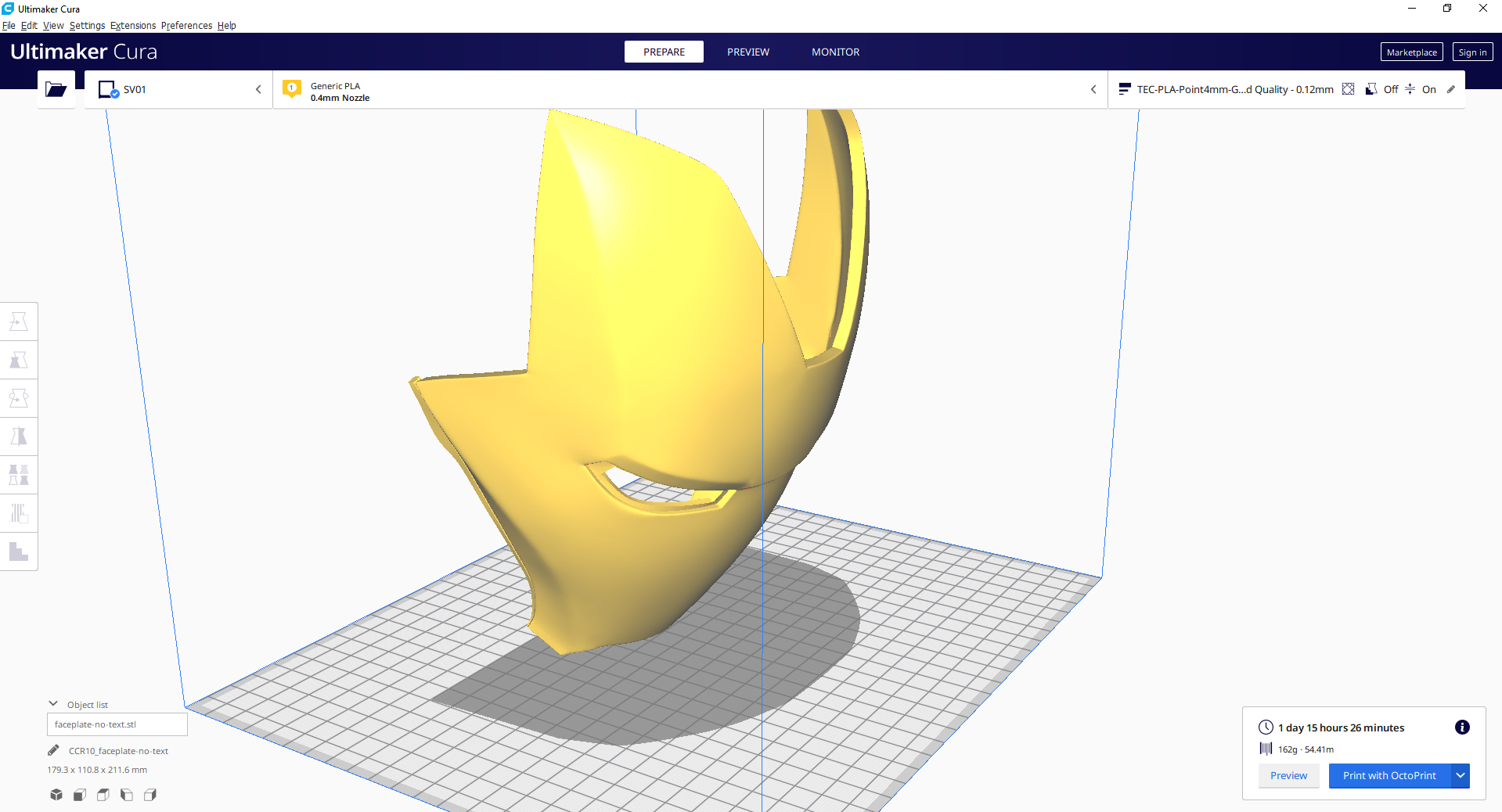Switch to left side view cube icon
Viewport: 1502px width, 812px height.
127,795
